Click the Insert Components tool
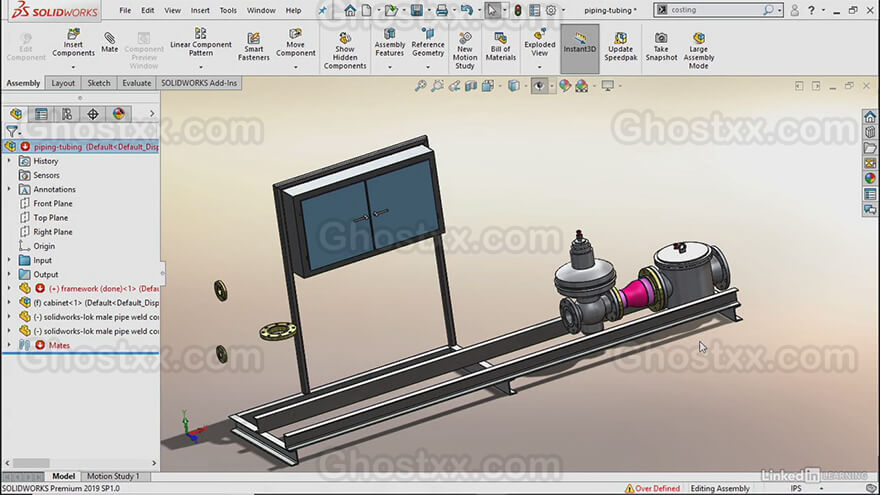 tap(73, 43)
